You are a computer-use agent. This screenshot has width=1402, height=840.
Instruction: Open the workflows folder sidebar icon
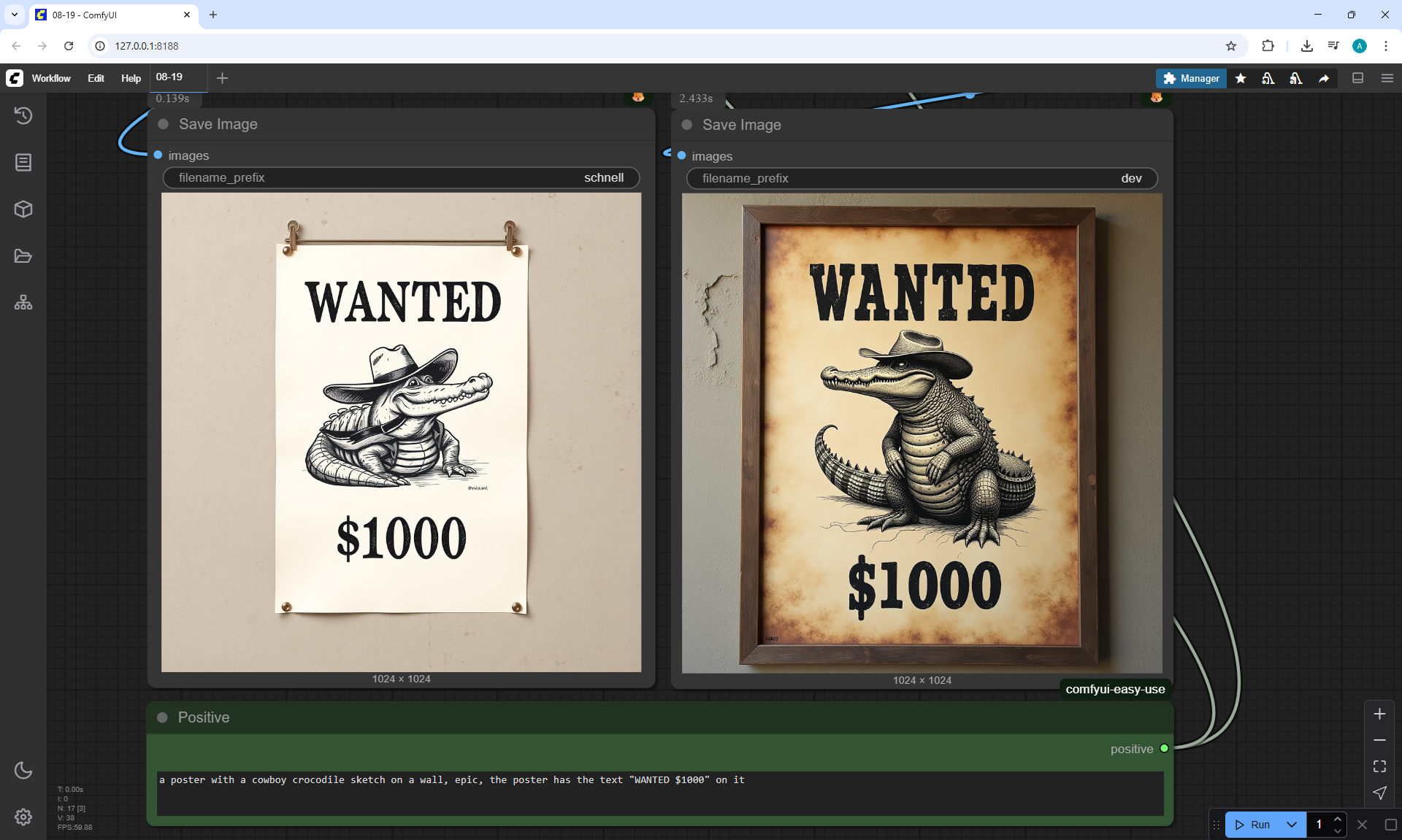(x=23, y=256)
